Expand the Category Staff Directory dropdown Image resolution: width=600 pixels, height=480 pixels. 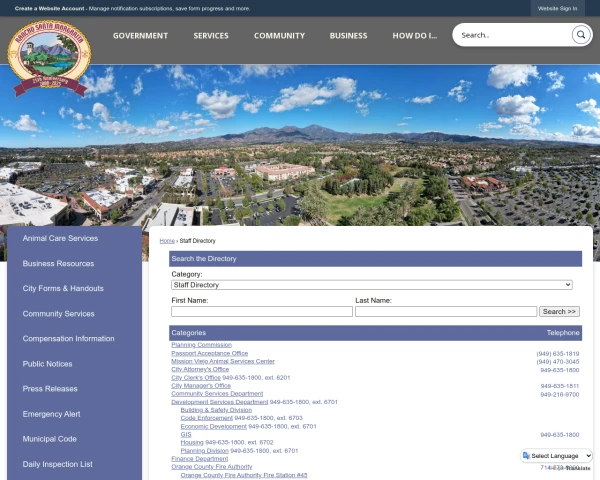point(372,285)
